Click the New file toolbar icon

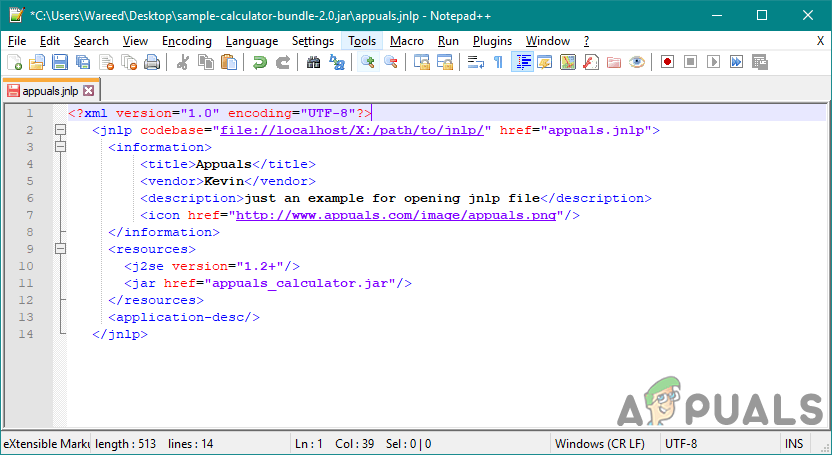point(13,62)
